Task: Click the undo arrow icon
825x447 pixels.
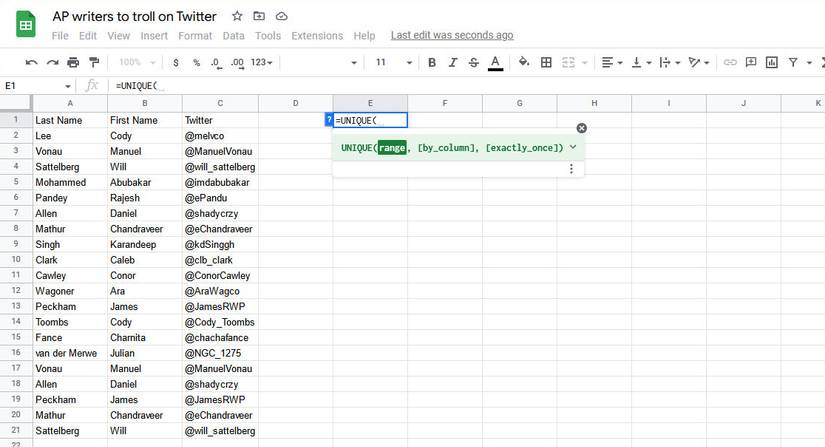Action: pyautogui.click(x=31, y=62)
